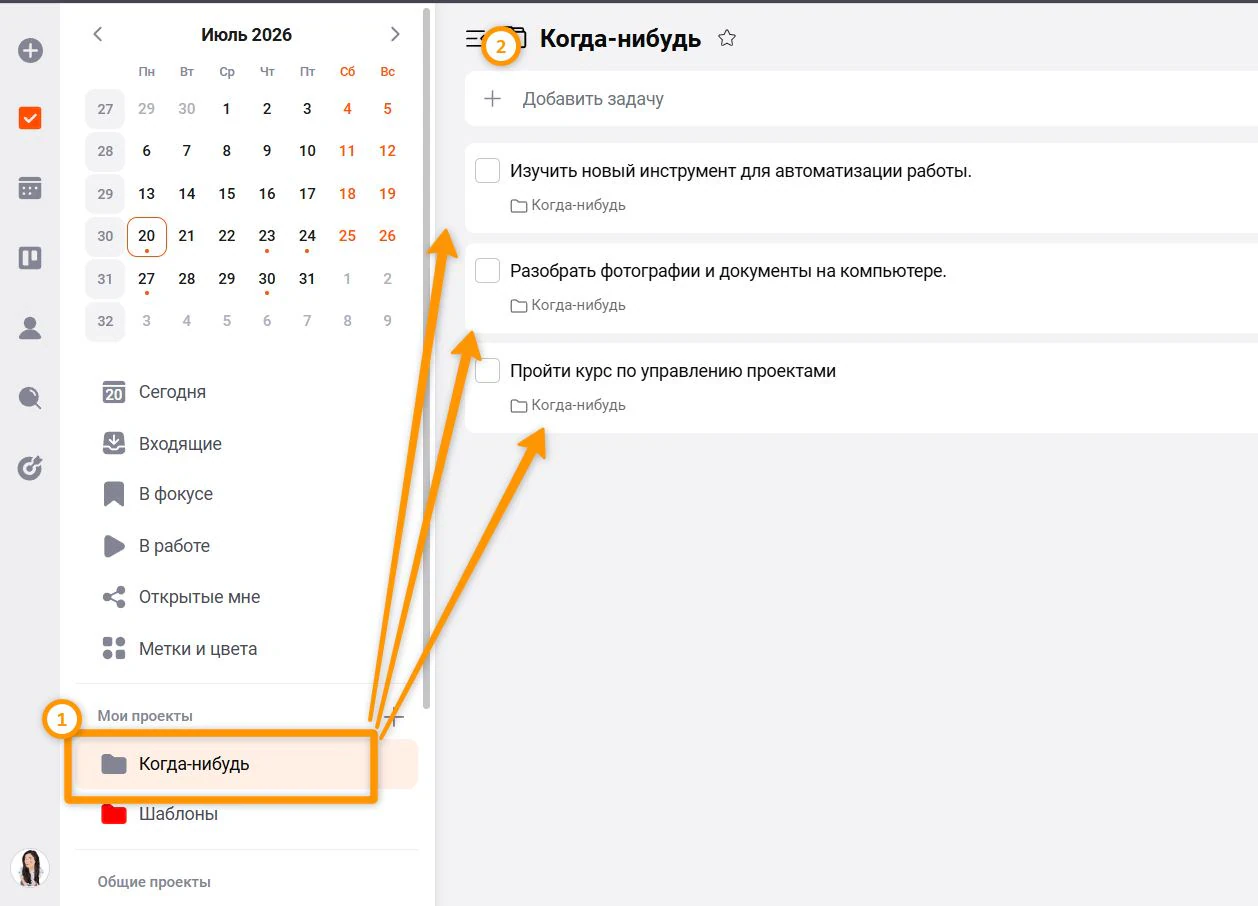Click the Добавить задачу field
The width and height of the screenshot is (1258, 906).
point(861,99)
